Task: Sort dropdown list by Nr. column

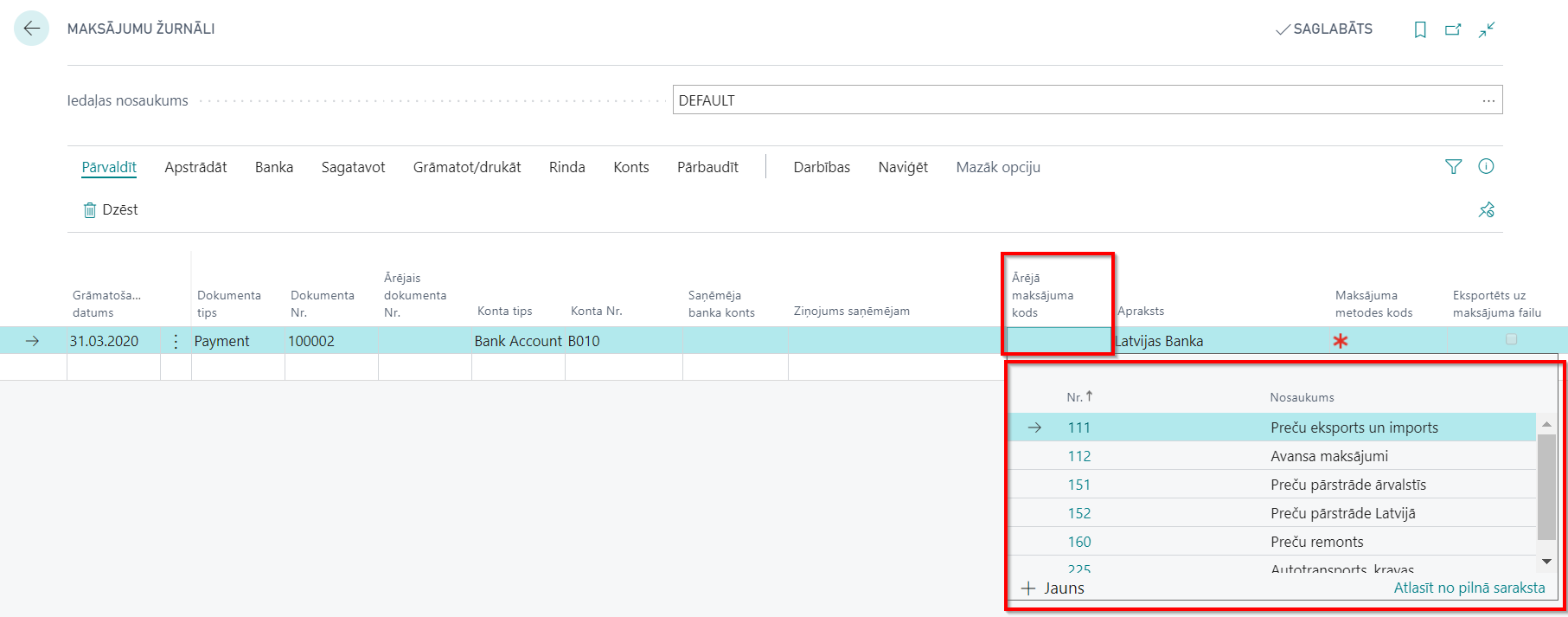Action: (1079, 397)
